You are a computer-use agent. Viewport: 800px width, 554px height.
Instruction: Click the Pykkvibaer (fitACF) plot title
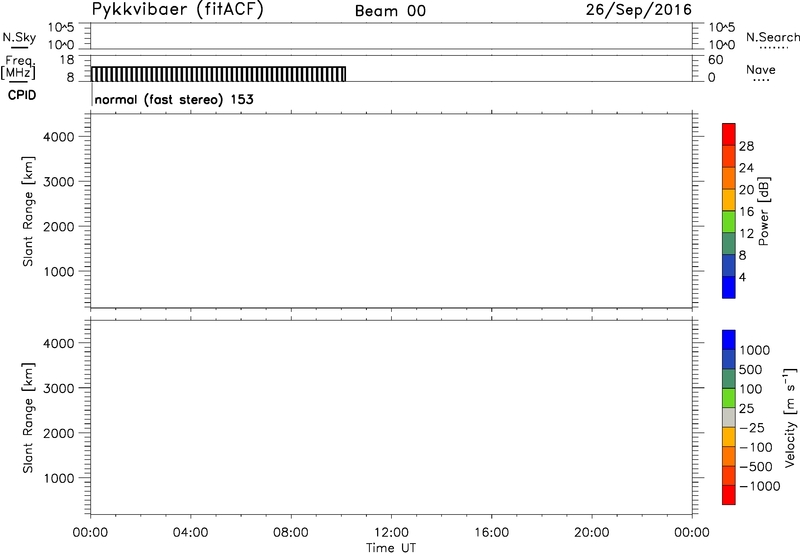(x=178, y=9)
